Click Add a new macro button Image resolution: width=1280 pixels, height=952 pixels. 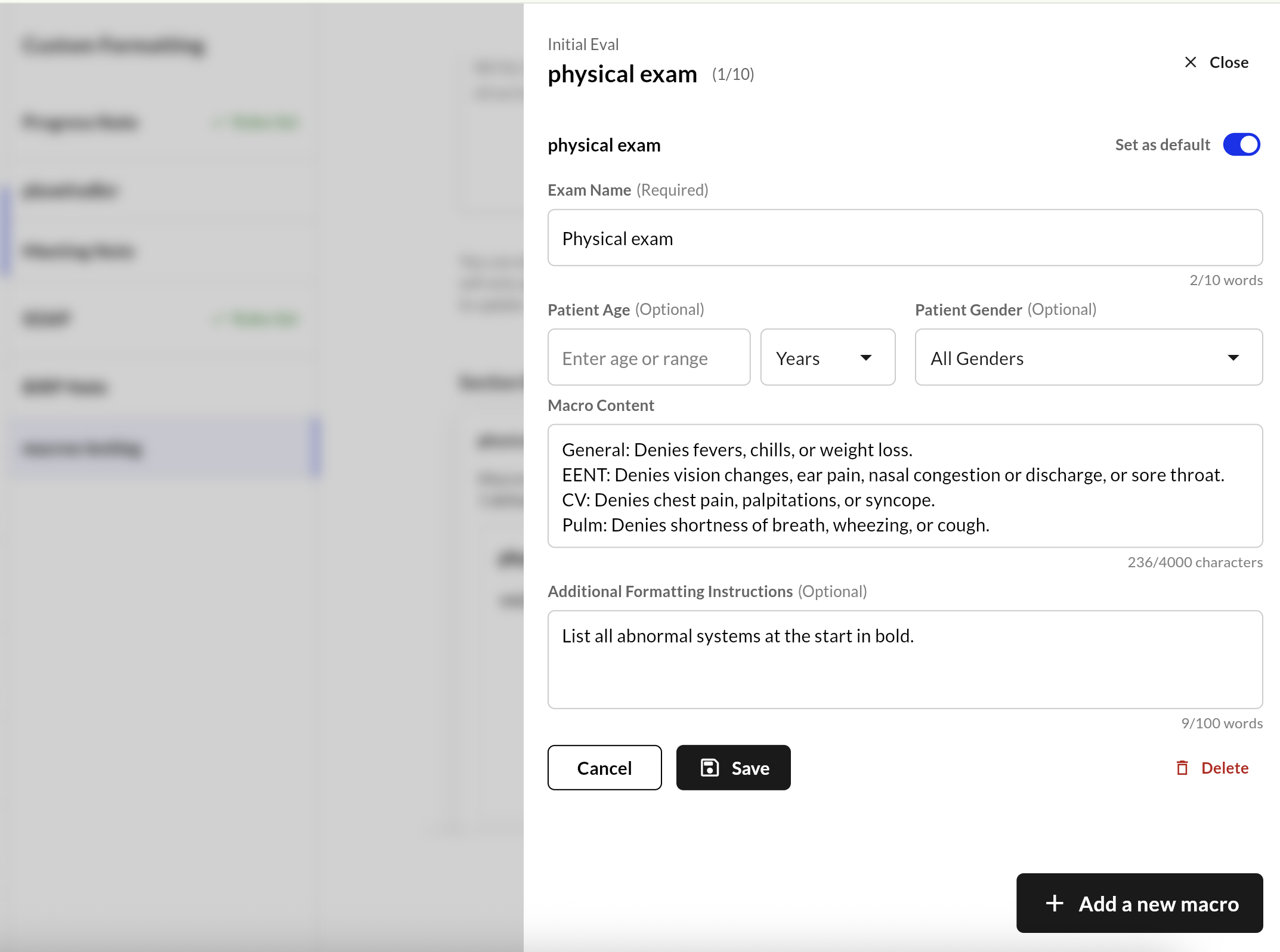pyautogui.click(x=1139, y=903)
